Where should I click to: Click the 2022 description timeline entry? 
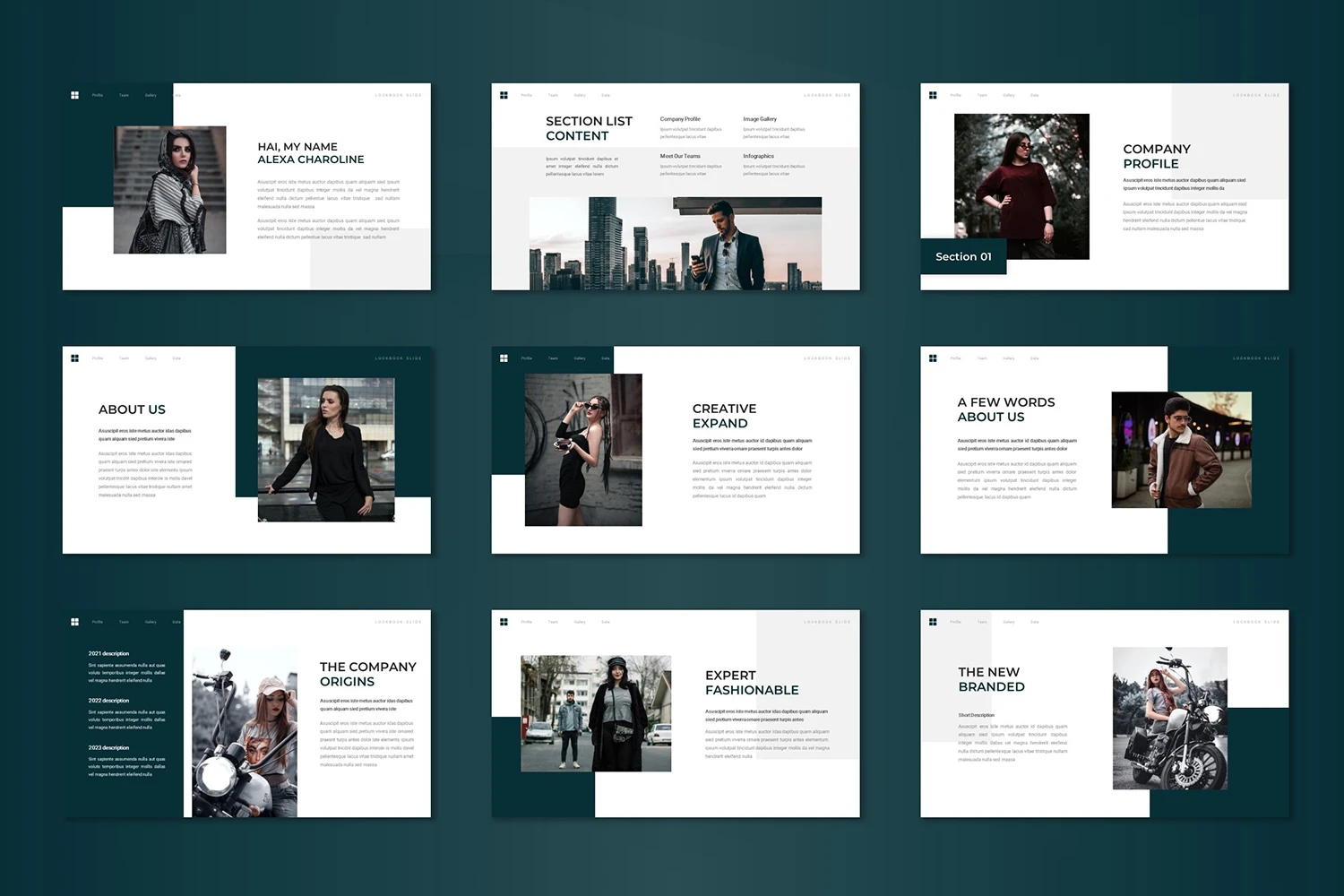(108, 701)
